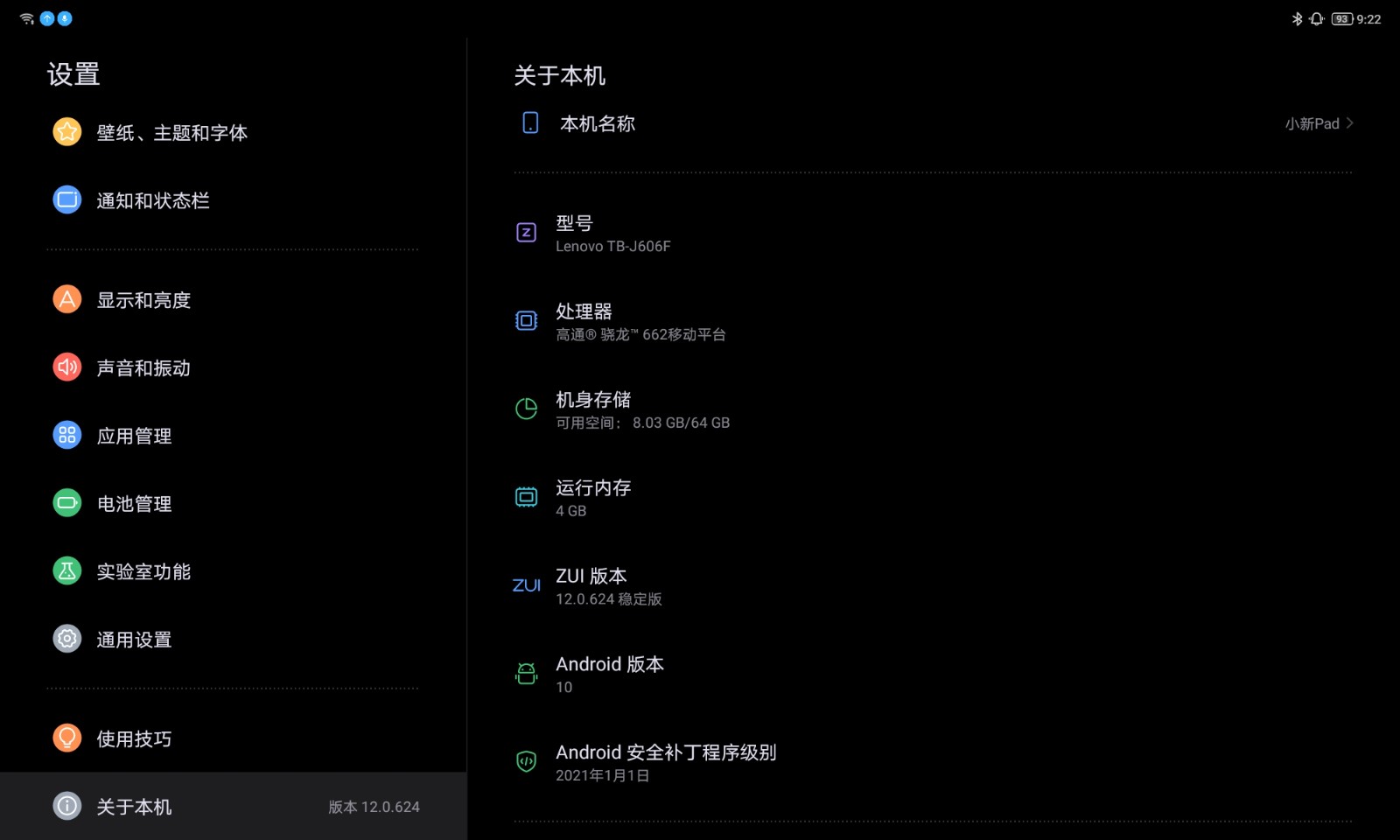The image size is (1400, 840).
Task: Click the 设置 page heading
Action: coord(73,74)
